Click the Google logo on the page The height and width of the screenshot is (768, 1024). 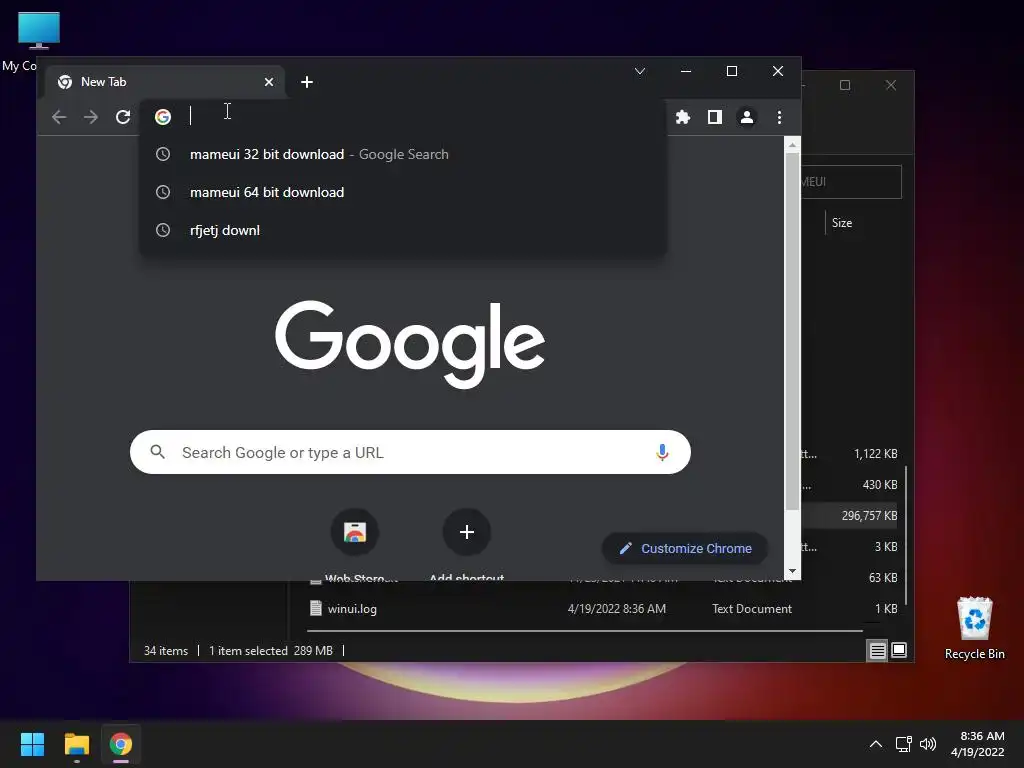(409, 344)
